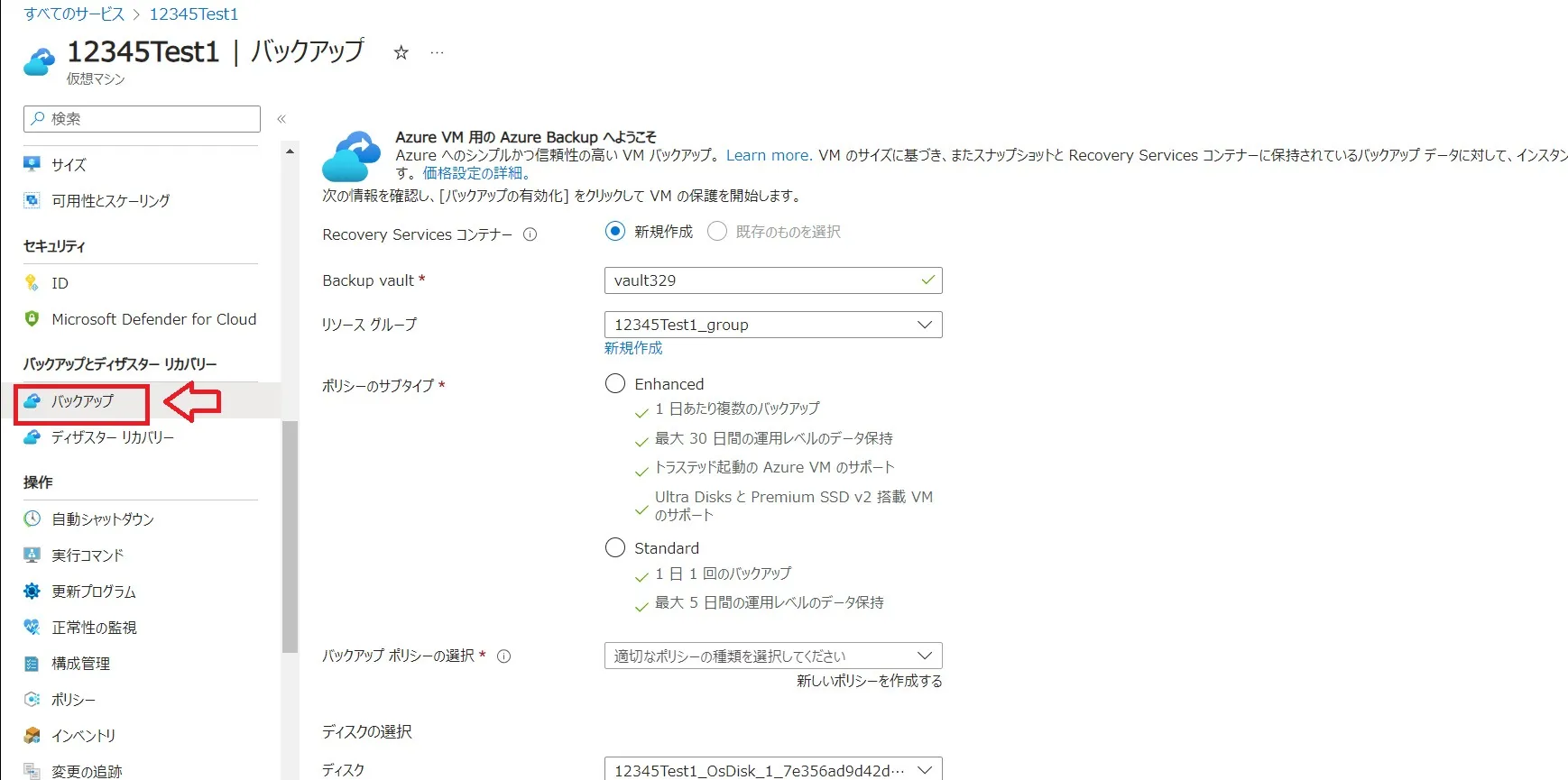Select the 新規作成 radio button
This screenshot has width=1568, height=780.
coord(615,232)
